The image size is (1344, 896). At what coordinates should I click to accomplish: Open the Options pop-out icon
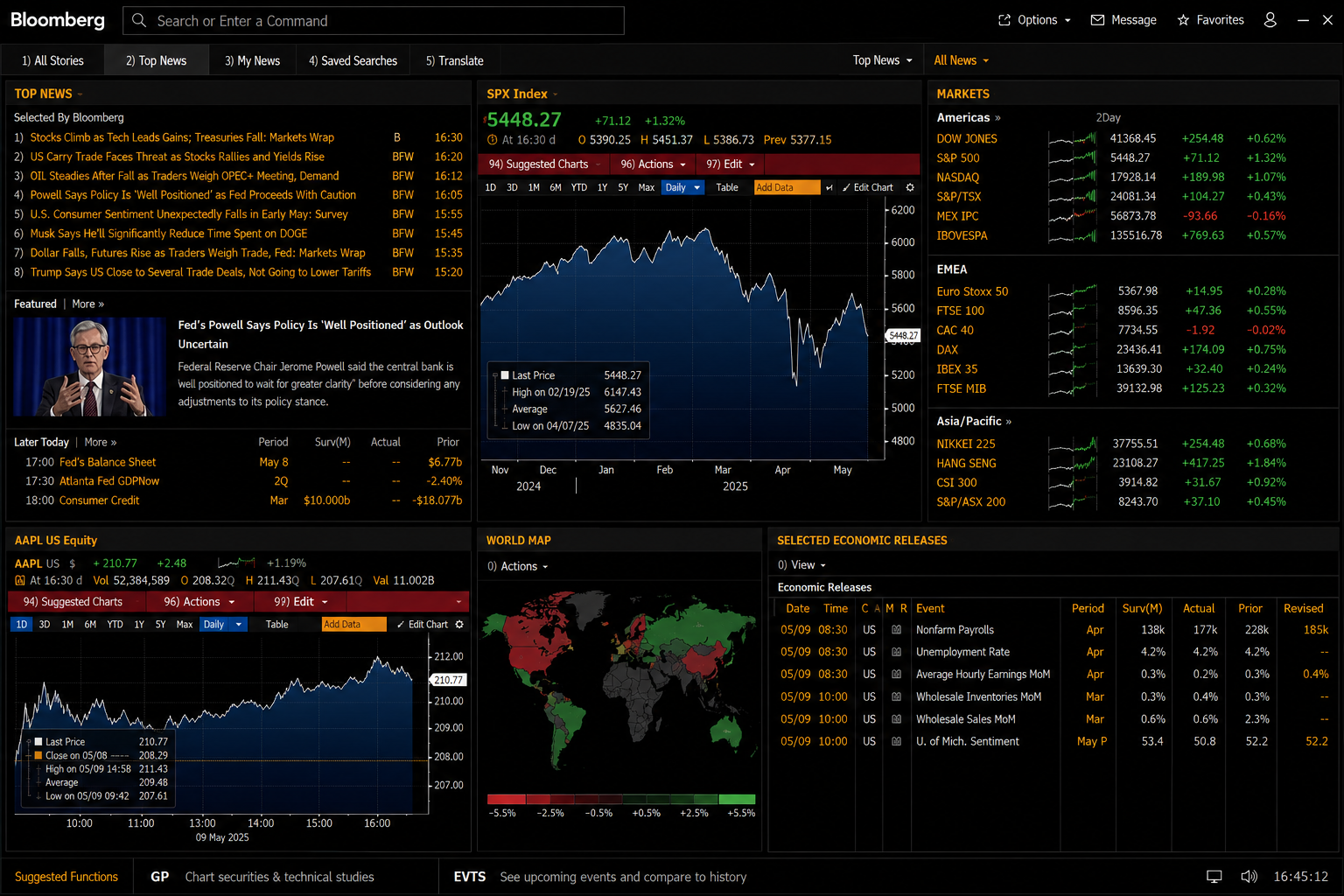(1004, 20)
